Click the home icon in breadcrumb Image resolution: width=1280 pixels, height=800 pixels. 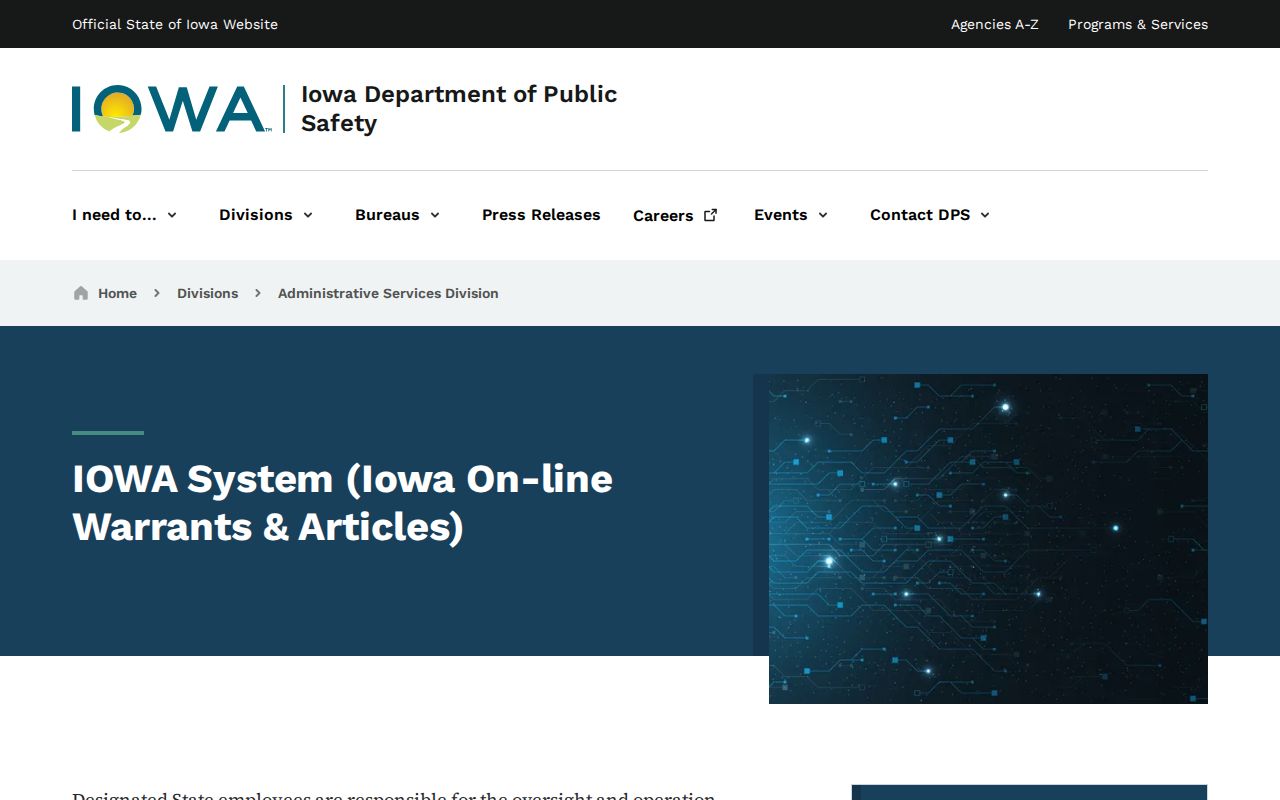81,293
